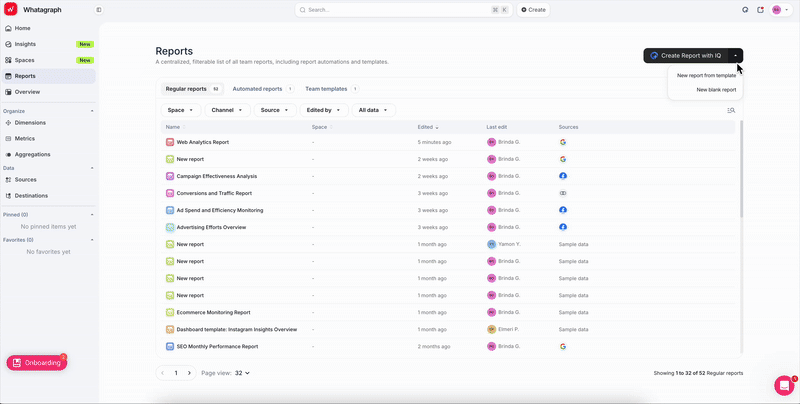Image resolution: width=800 pixels, height=404 pixels.
Task: Click the Whatagraph logo icon
Action: 10,9
